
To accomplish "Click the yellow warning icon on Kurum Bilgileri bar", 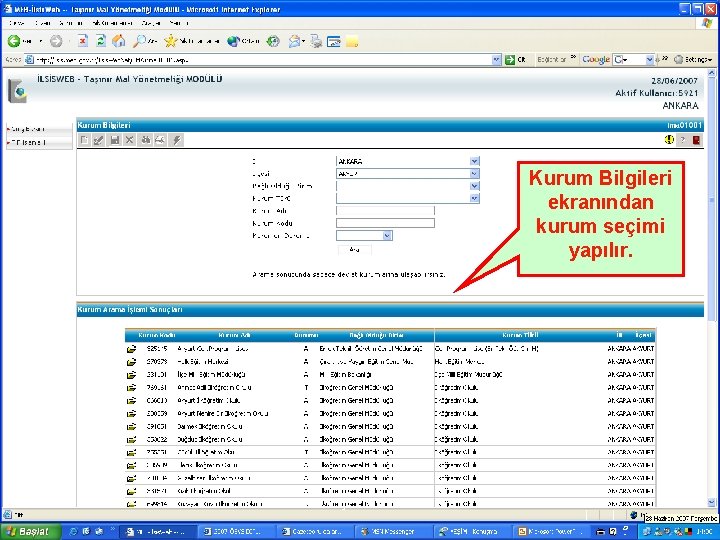I will click(x=669, y=140).
